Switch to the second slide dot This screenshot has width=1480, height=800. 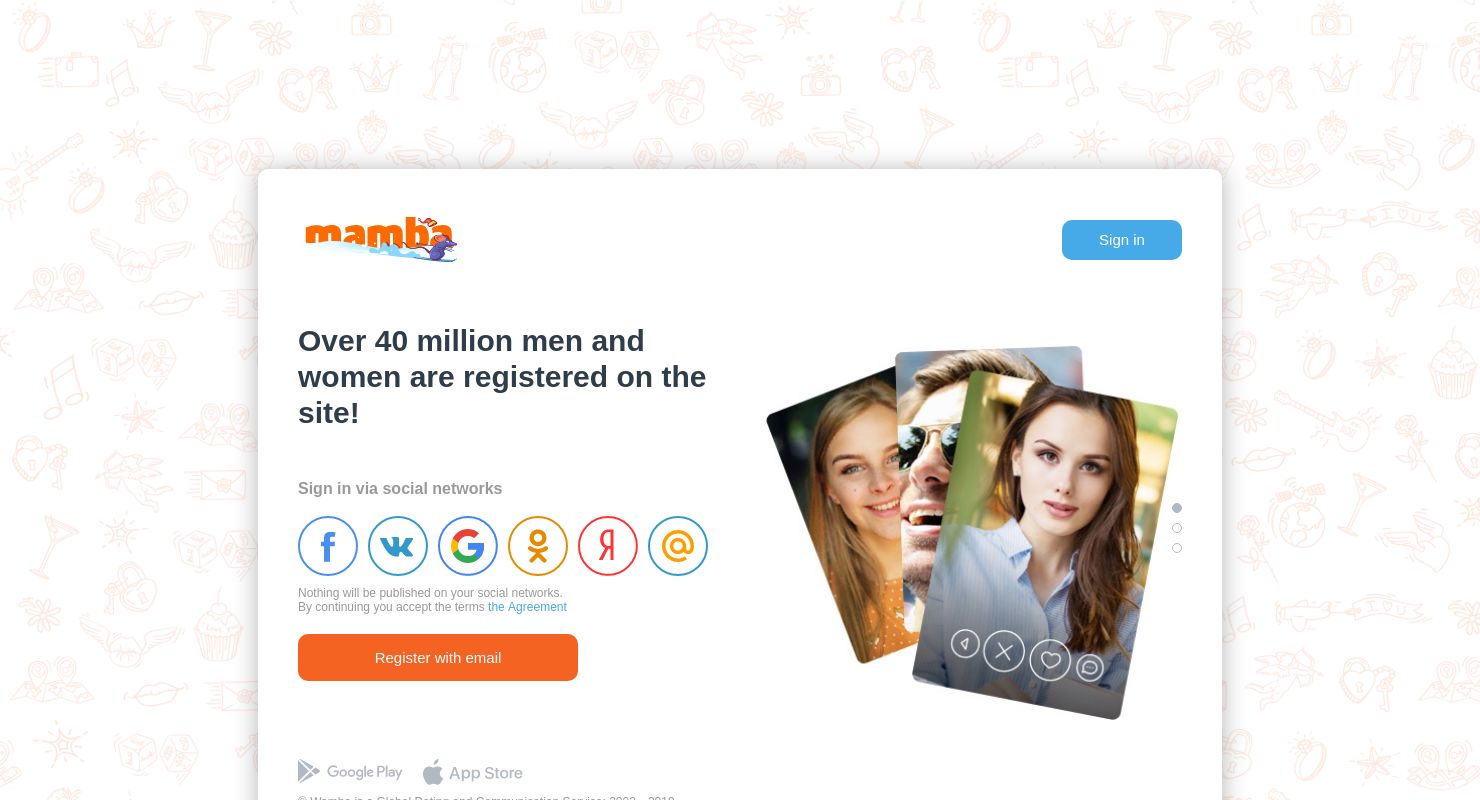1177,528
